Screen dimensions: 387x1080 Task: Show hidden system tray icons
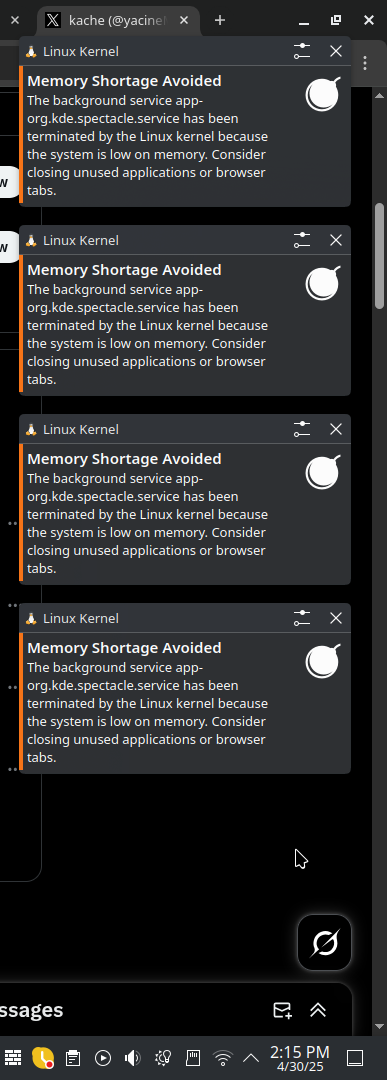pyautogui.click(x=251, y=1057)
